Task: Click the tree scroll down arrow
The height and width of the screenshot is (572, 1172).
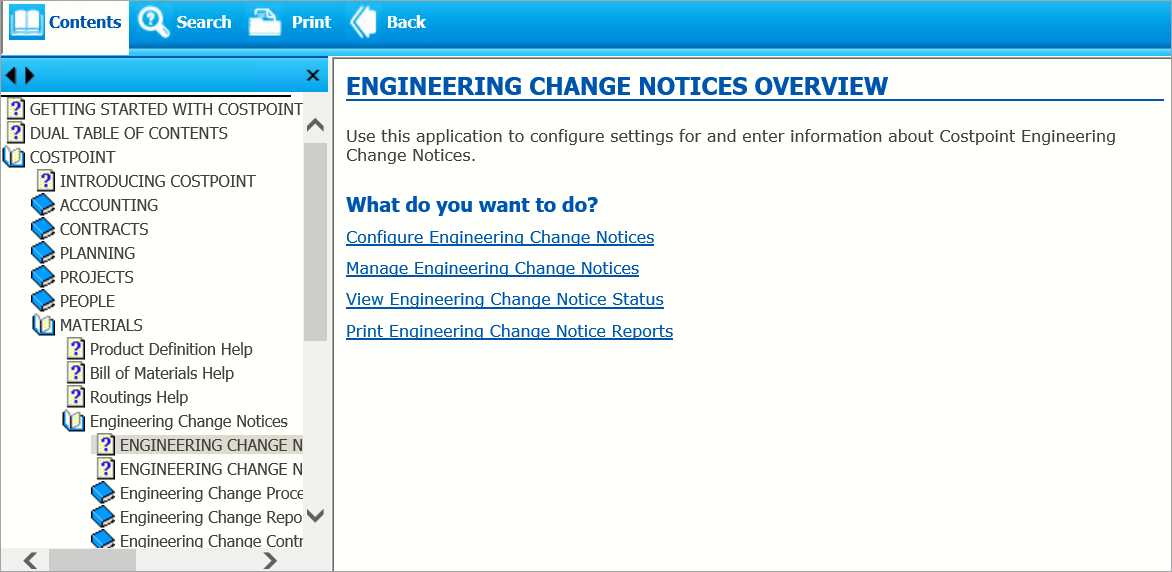Action: [x=315, y=516]
